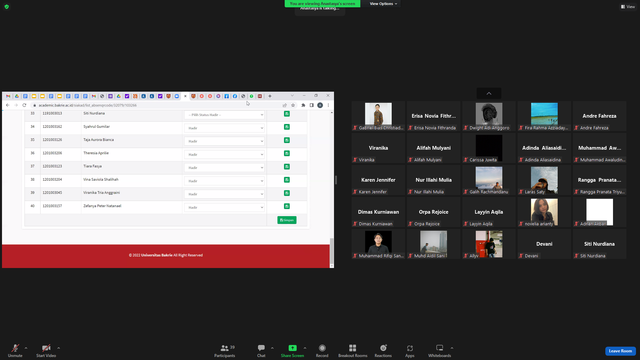Select Erisa Novia Fithranda's video tile
The image size is (640, 360).
click(x=433, y=116)
